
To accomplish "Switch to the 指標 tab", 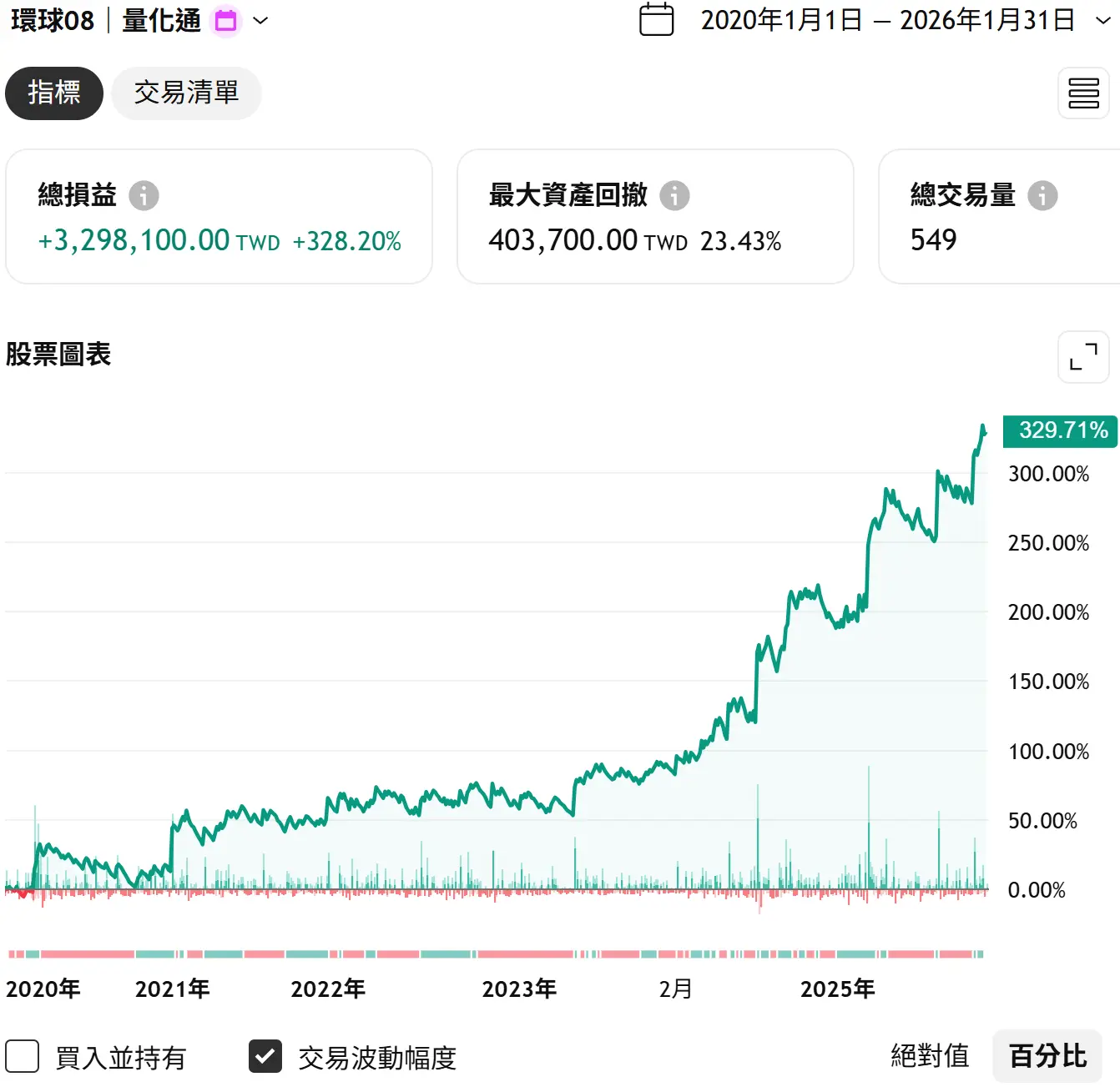I will tap(54, 93).
